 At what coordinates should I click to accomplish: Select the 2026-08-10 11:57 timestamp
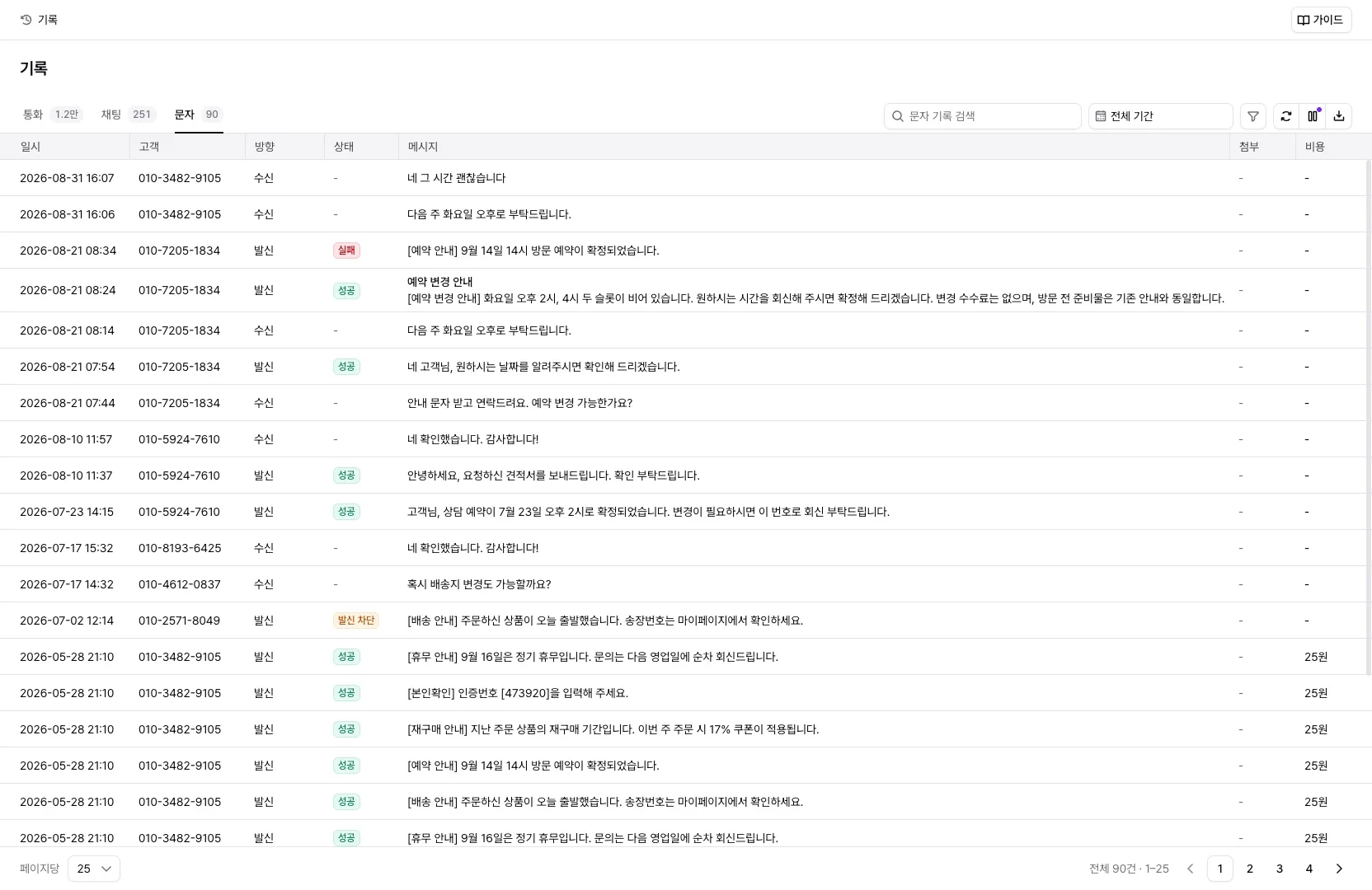click(x=66, y=439)
